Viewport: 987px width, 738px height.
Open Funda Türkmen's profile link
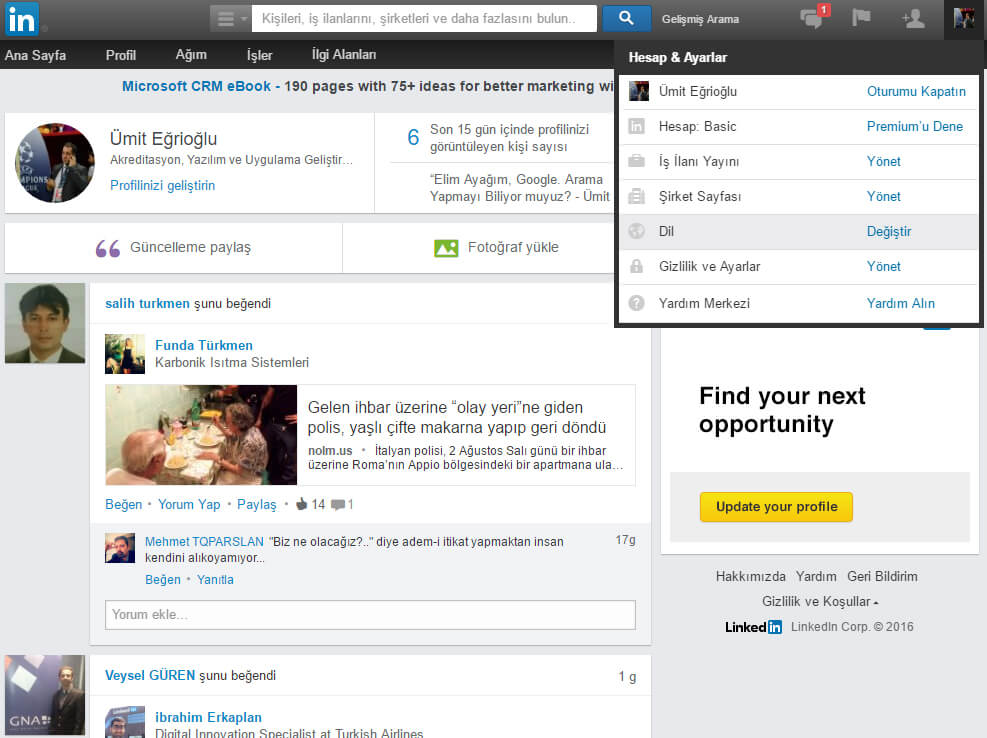pos(204,345)
